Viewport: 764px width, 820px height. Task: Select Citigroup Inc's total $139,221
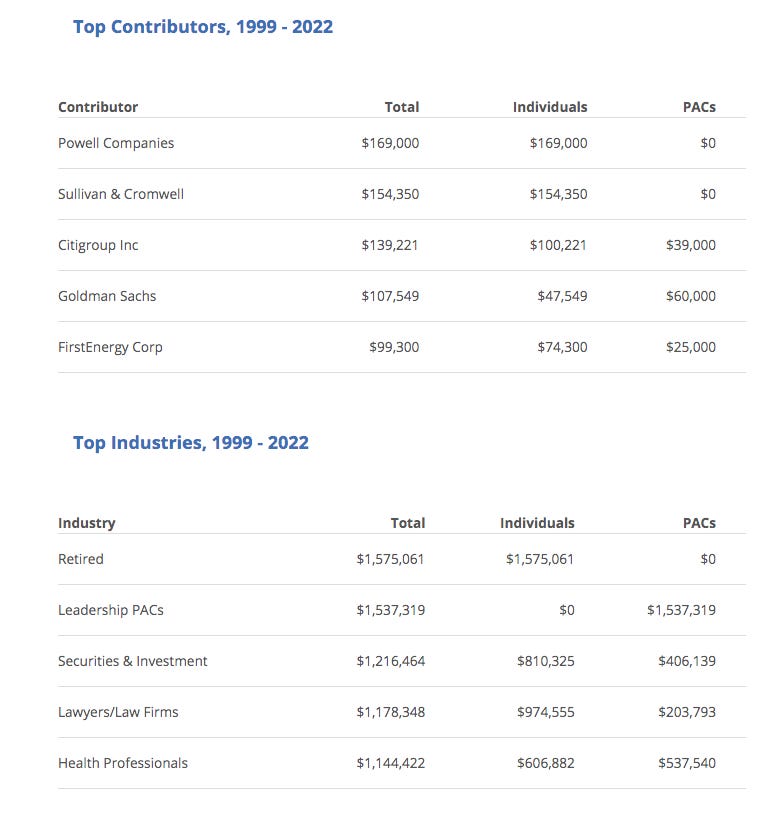click(390, 245)
